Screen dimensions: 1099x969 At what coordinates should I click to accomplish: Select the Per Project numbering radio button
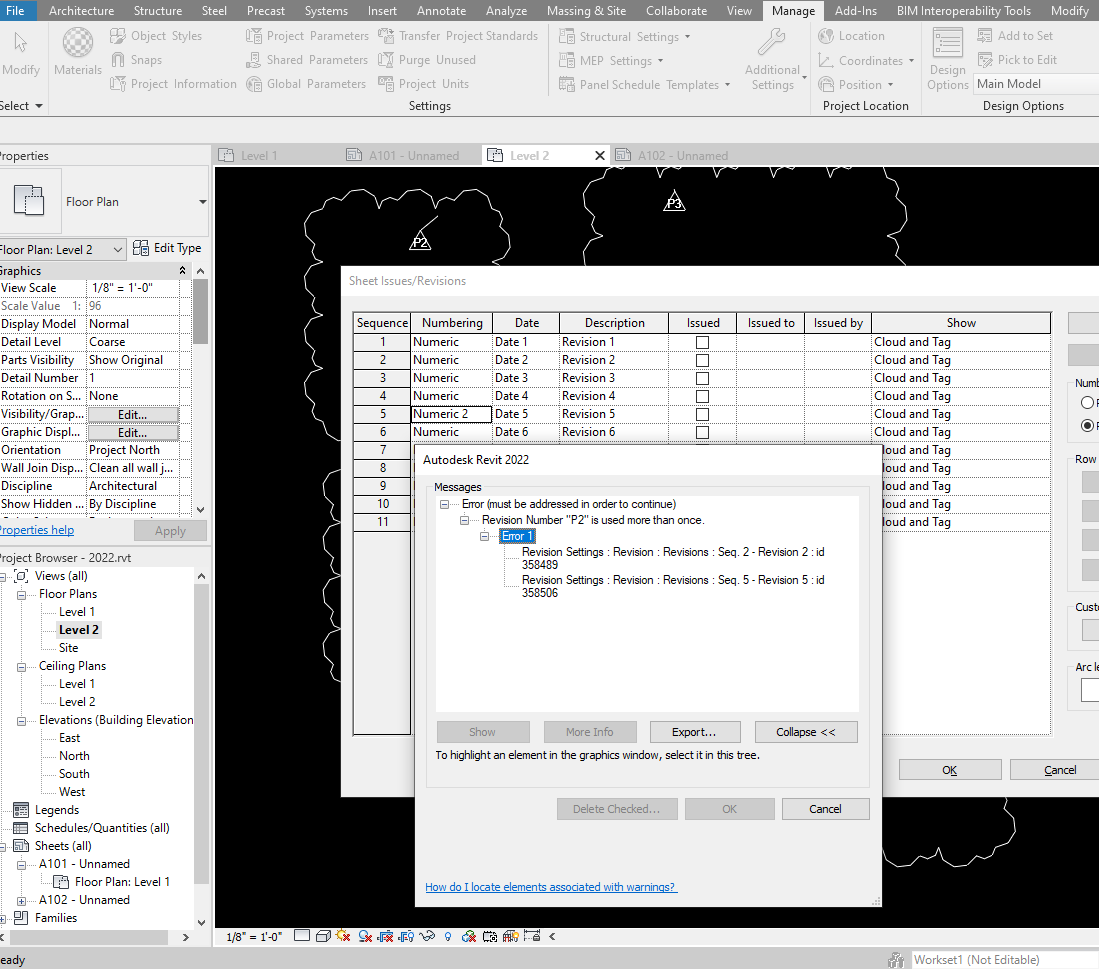click(1088, 402)
